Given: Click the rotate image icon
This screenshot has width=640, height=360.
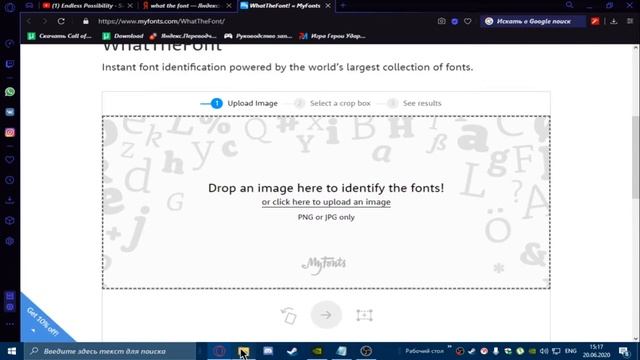Looking at the screenshot, I should coord(289,315).
